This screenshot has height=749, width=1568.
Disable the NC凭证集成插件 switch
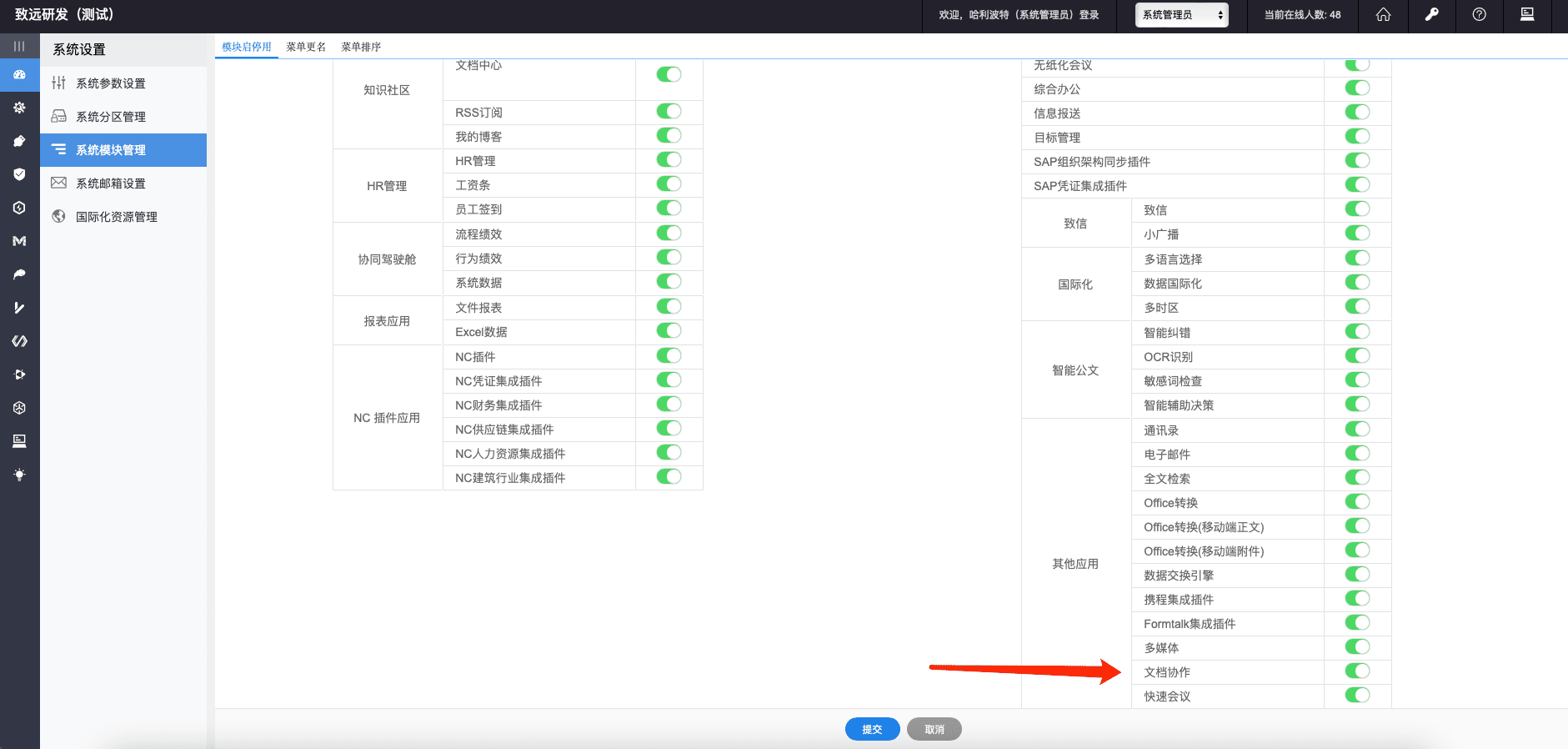(x=669, y=380)
